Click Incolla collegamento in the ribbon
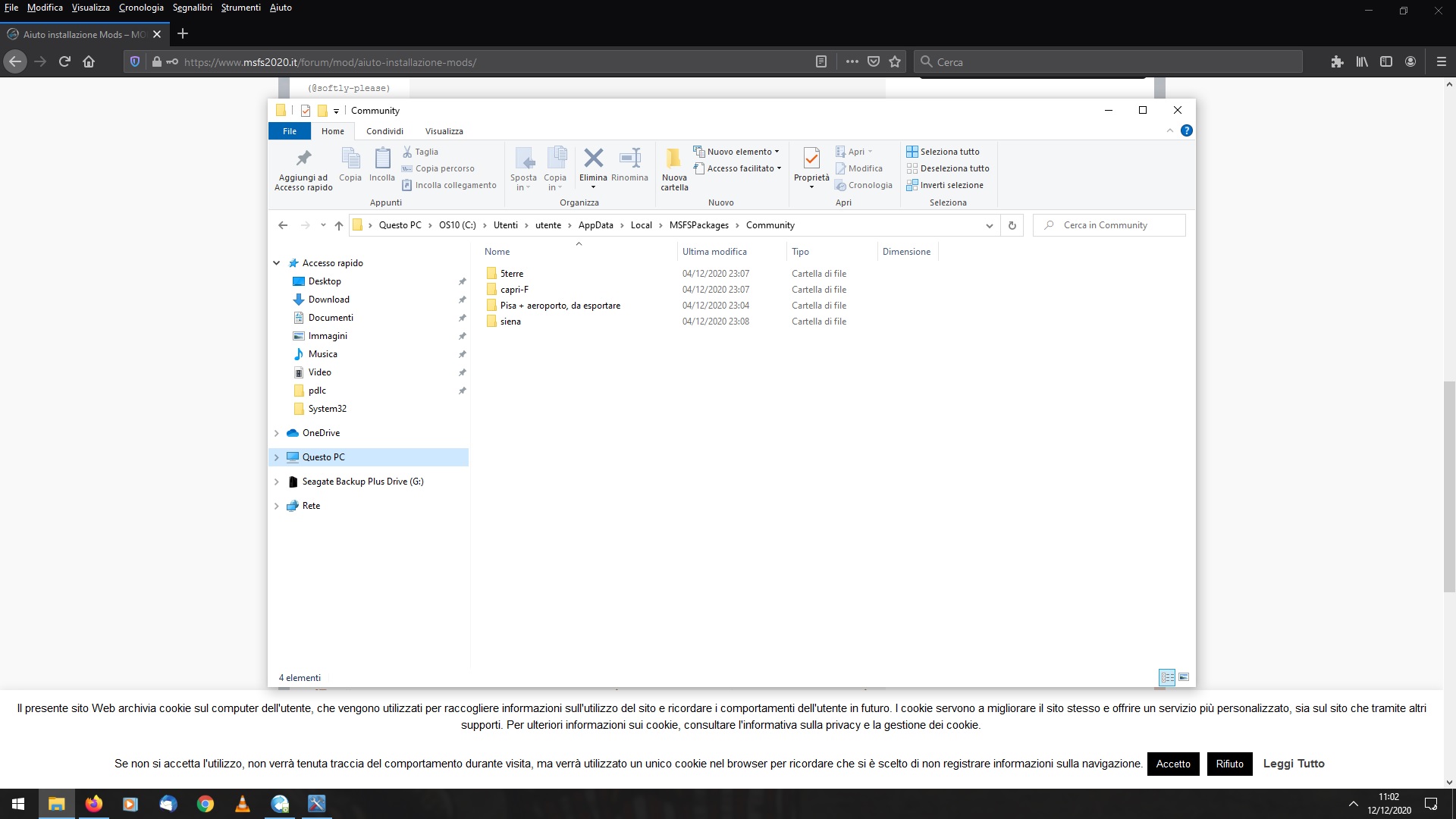Screen dimensions: 1456x819 (x=449, y=185)
